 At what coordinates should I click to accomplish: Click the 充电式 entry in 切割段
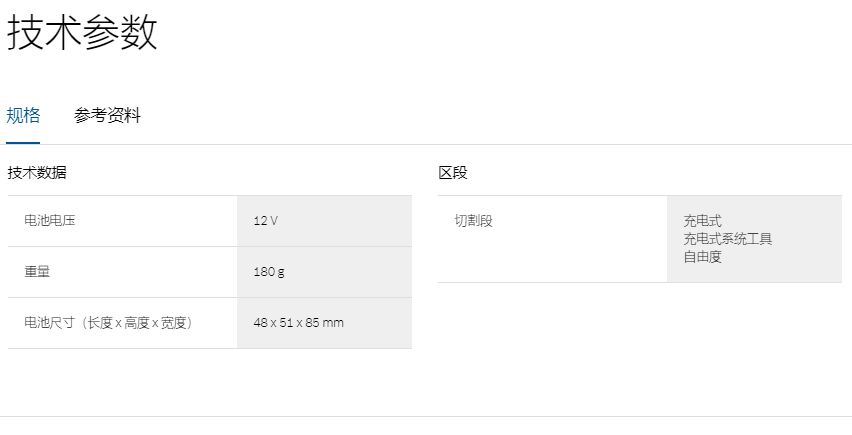click(702, 221)
